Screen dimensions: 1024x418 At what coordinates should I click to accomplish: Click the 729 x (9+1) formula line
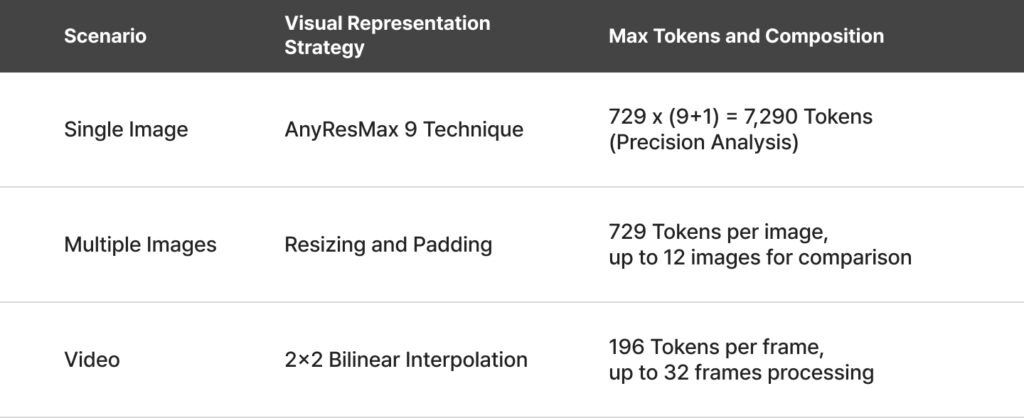[x=740, y=117]
